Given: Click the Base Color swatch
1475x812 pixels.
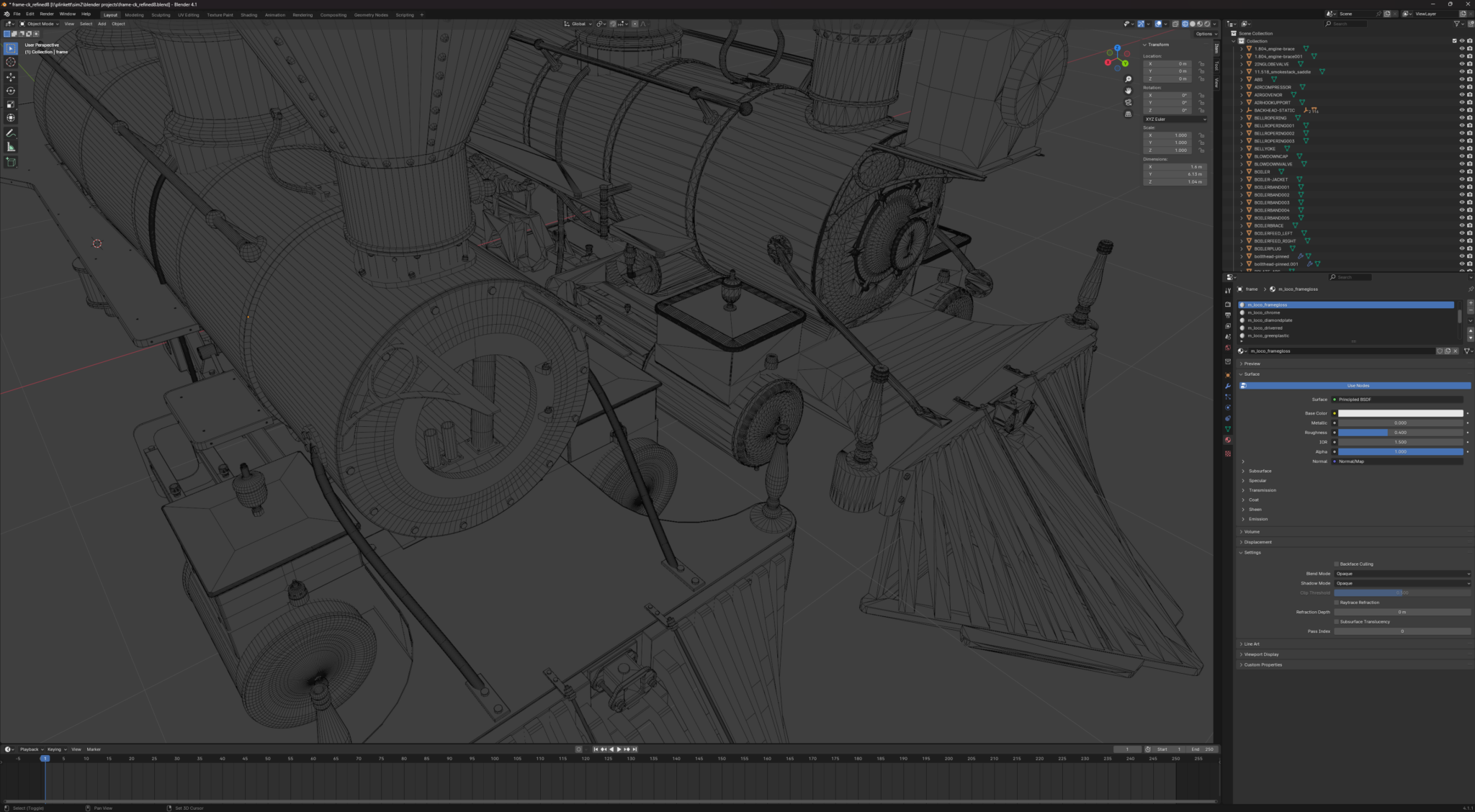Looking at the screenshot, I should tap(1400, 413).
